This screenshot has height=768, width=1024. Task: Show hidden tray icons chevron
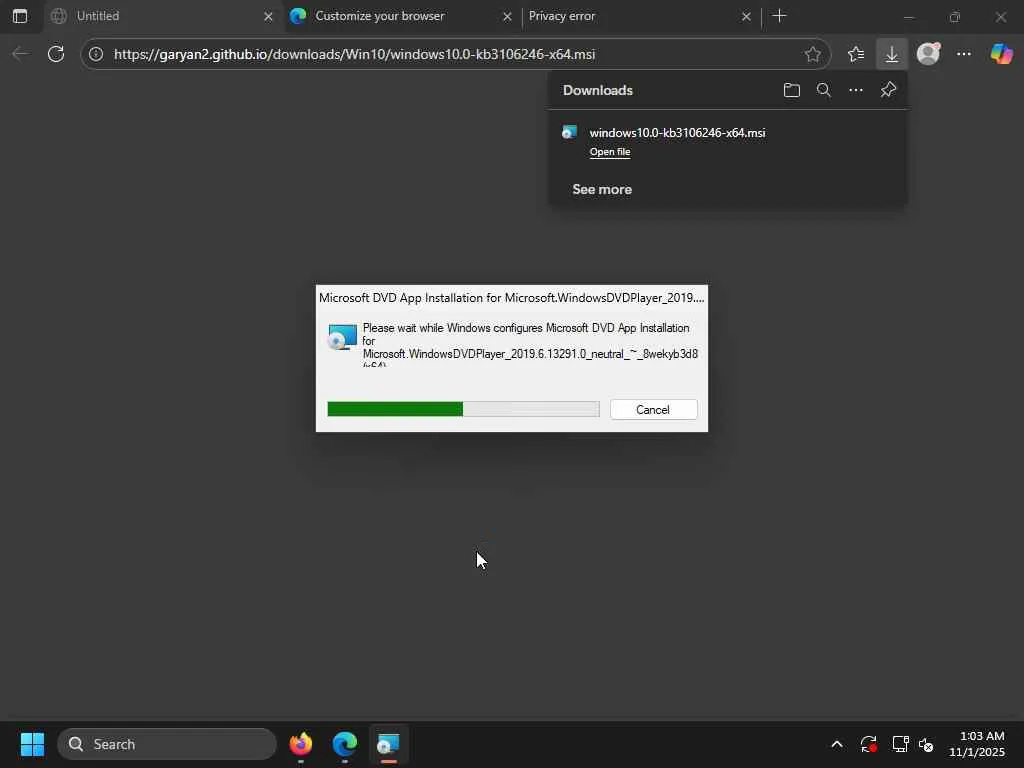click(x=837, y=744)
